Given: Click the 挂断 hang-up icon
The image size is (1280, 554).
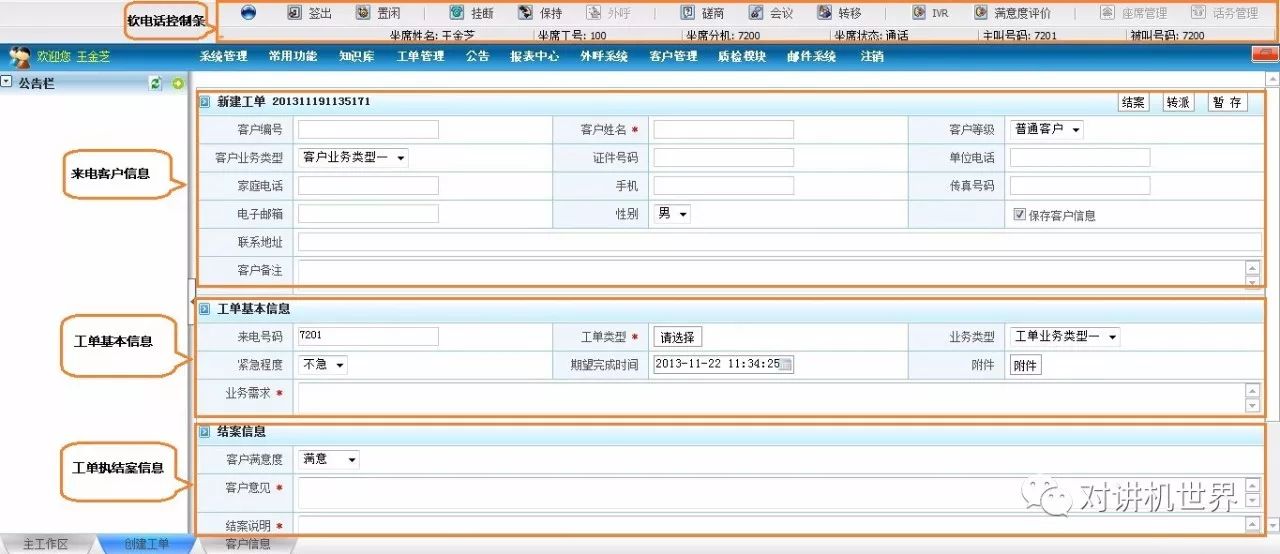Looking at the screenshot, I should pyautogui.click(x=457, y=13).
